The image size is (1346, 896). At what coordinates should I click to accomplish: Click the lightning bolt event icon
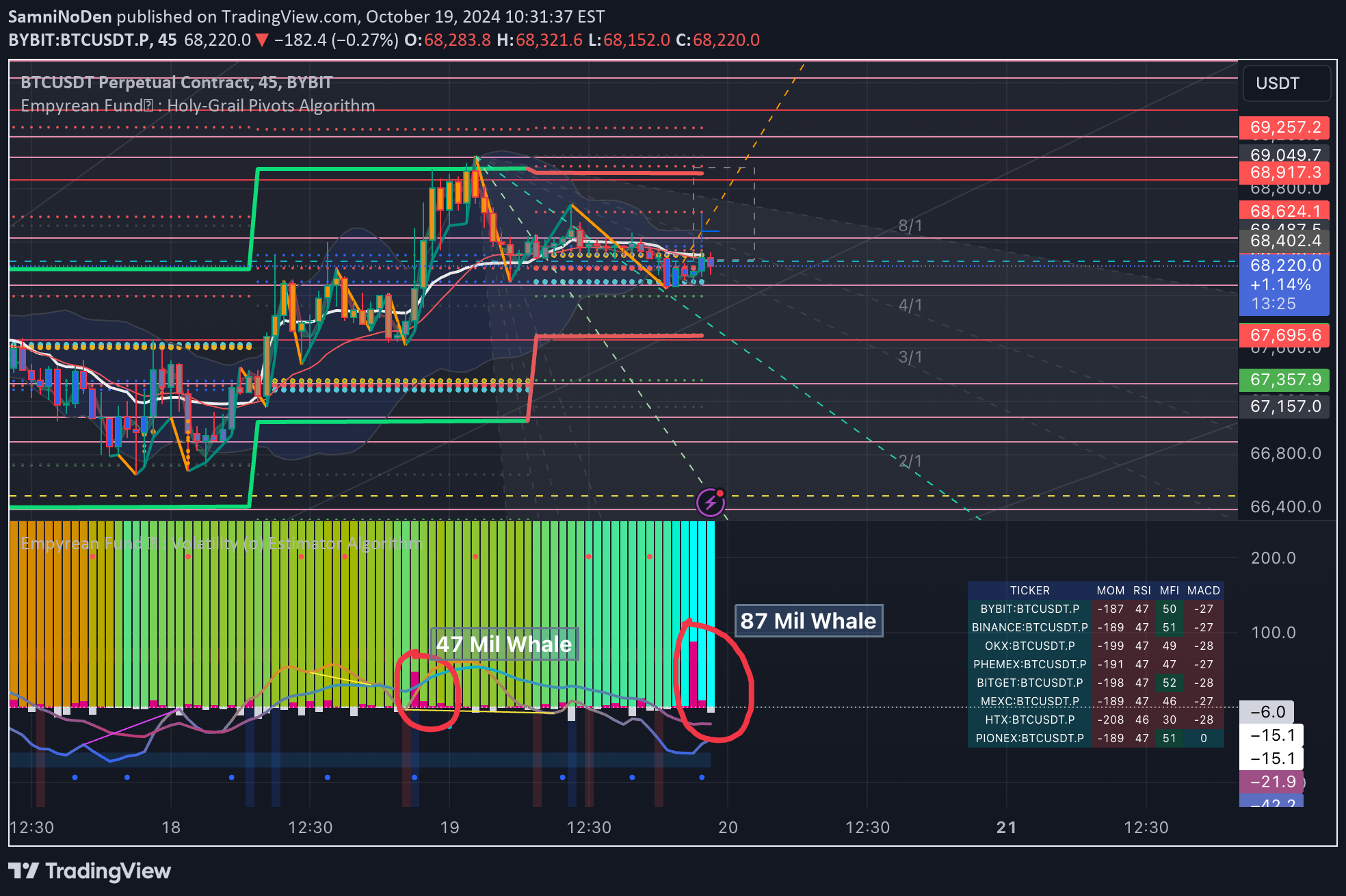click(711, 503)
